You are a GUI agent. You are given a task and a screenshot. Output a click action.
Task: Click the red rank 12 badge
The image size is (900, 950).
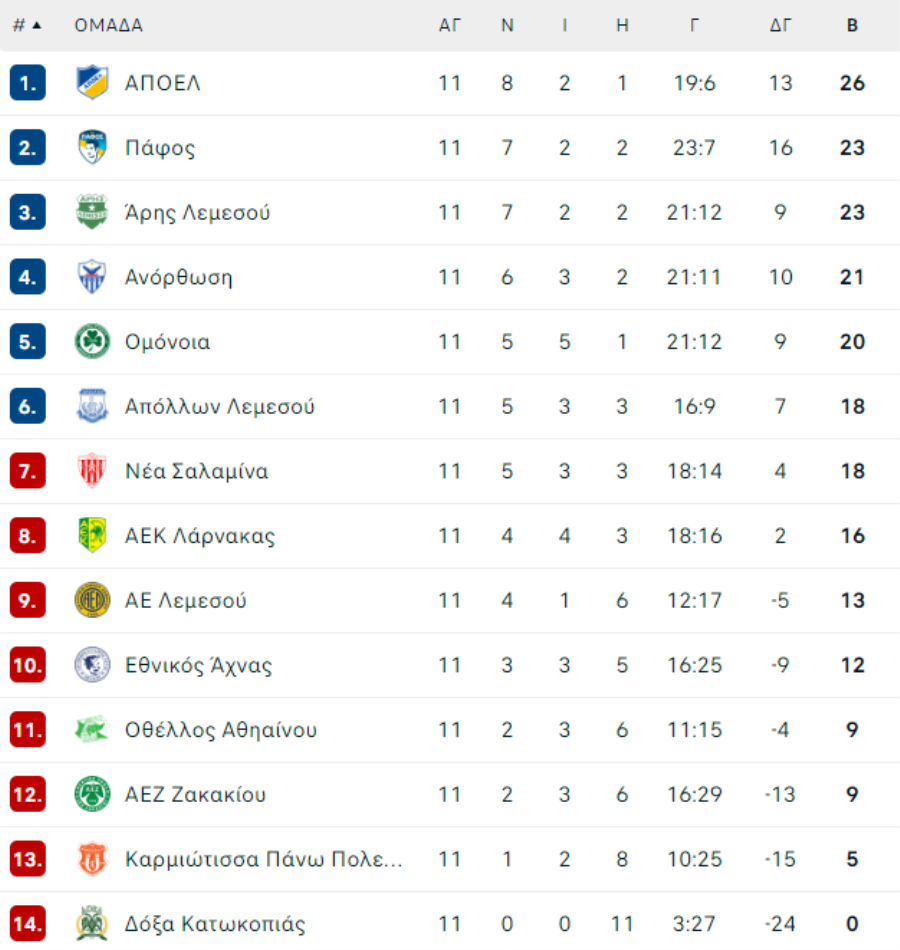pyautogui.click(x=28, y=794)
